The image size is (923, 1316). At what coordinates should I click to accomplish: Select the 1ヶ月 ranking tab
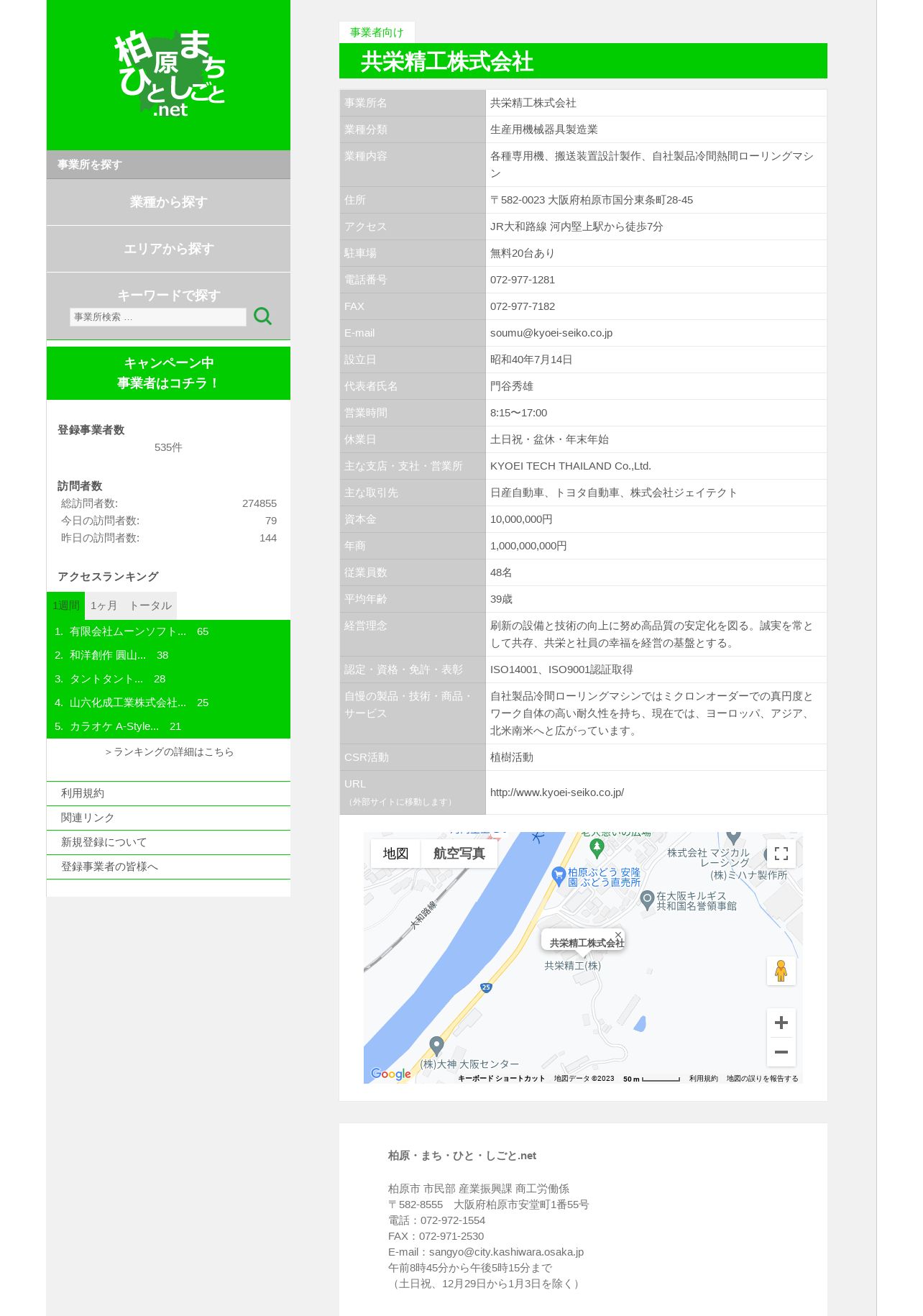point(104,606)
